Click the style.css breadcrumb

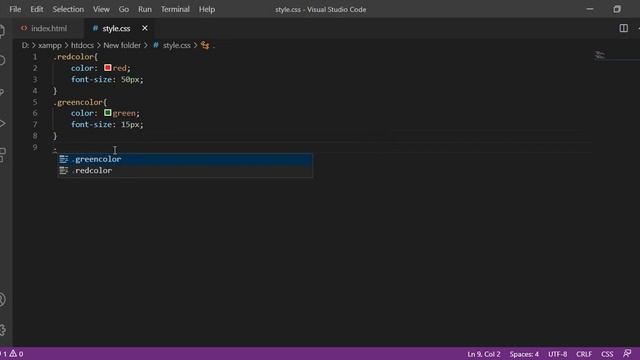pos(177,45)
